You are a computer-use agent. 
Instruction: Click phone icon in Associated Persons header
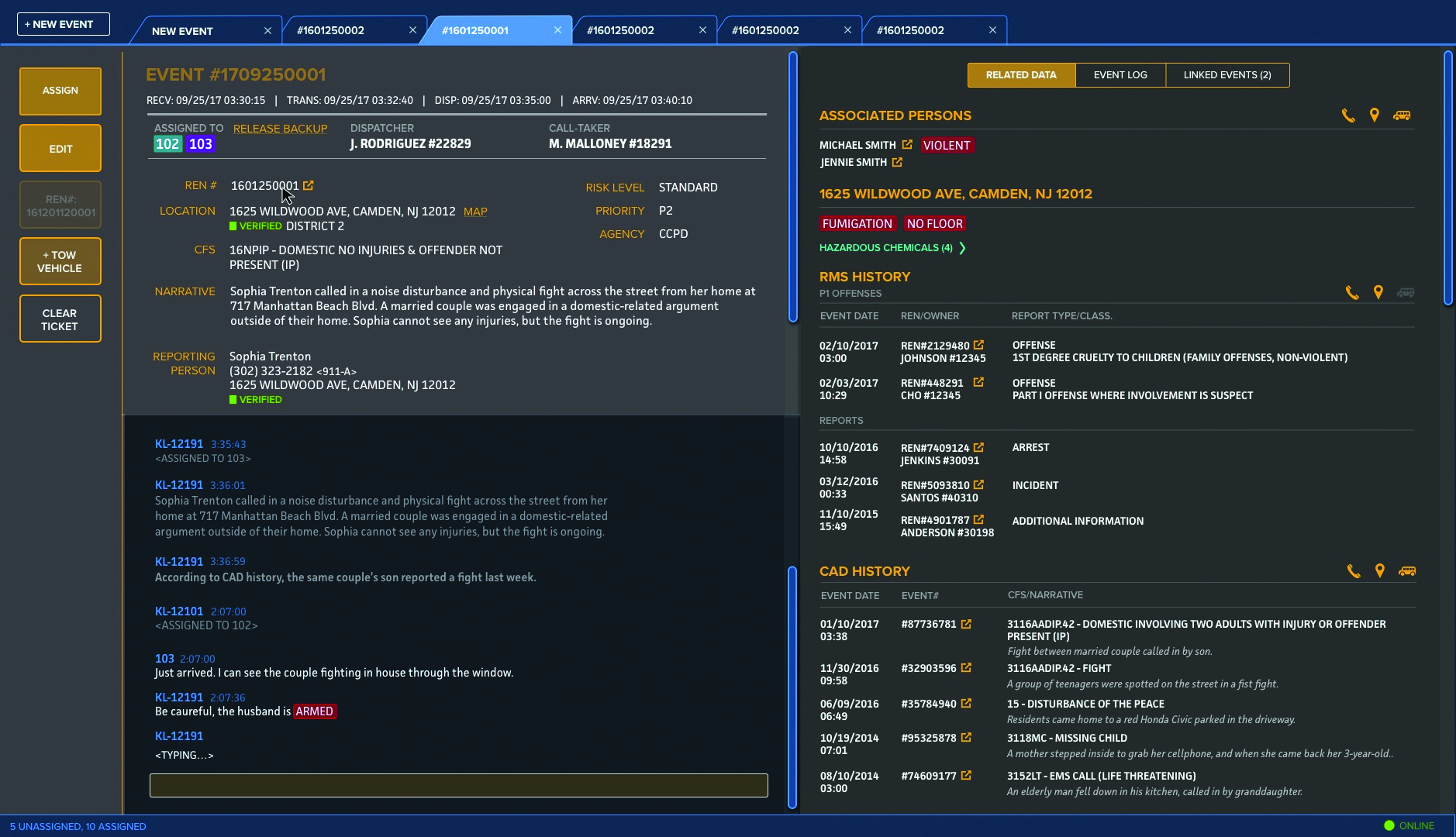[1348, 115]
